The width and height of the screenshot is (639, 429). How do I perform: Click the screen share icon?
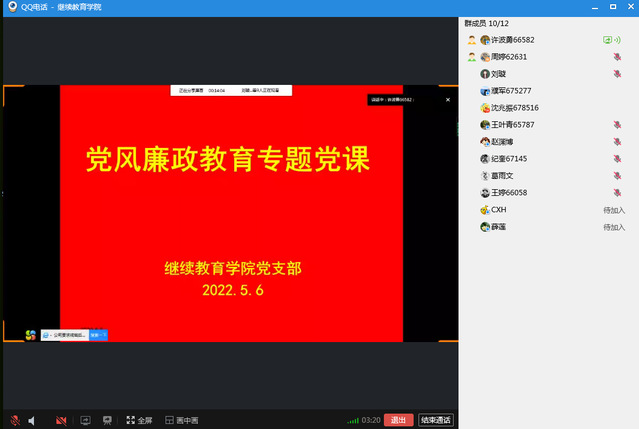coord(85,420)
